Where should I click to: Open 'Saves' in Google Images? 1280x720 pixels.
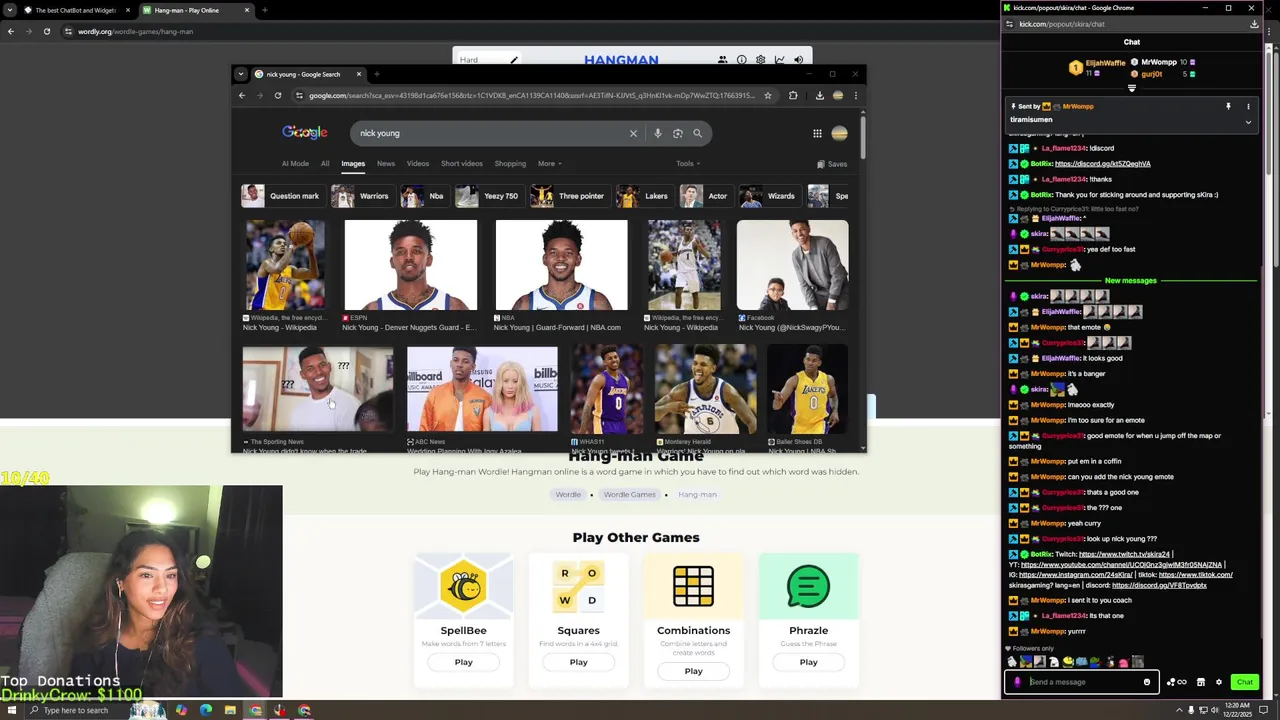tap(832, 164)
